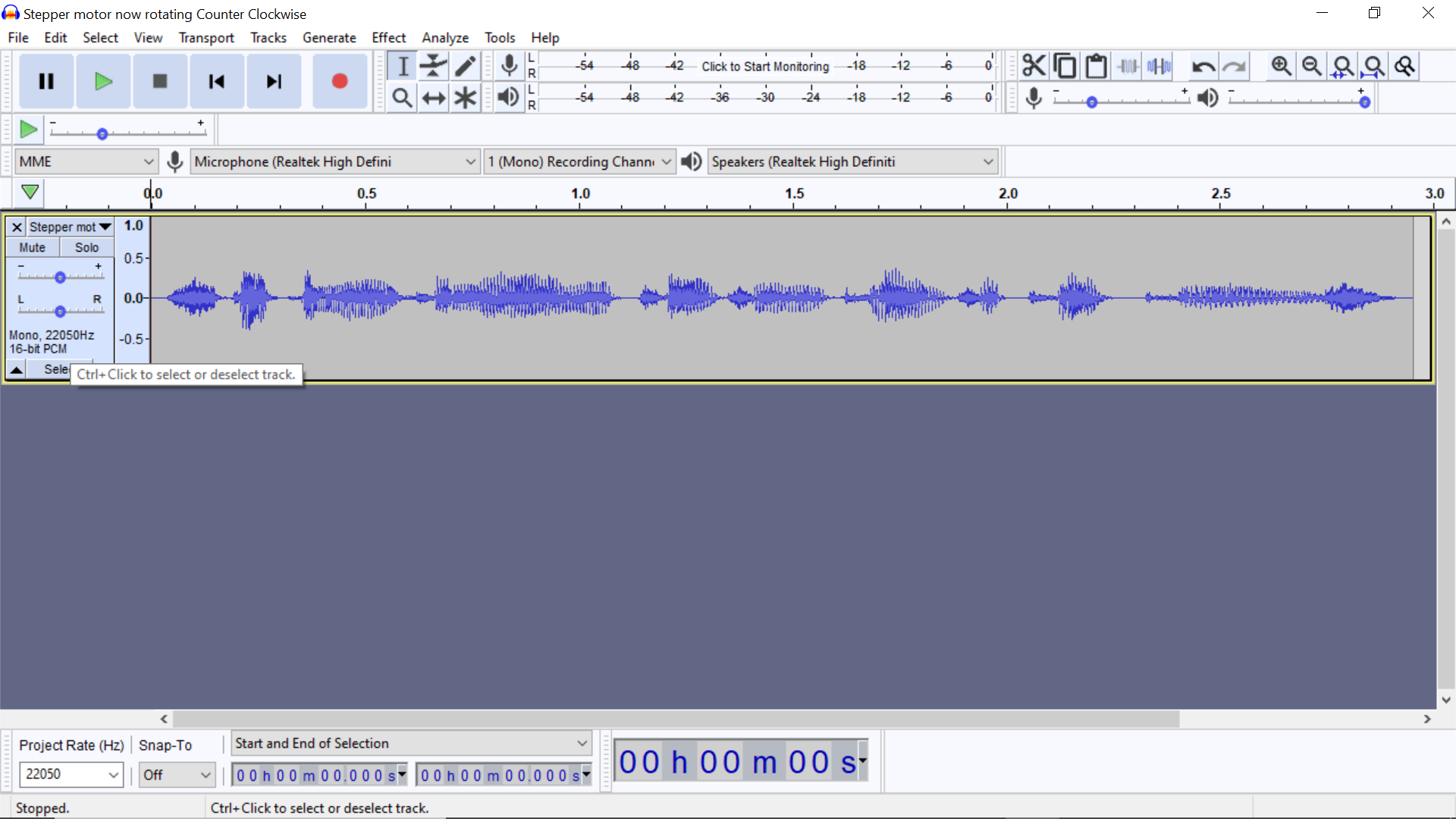Open the audio position time format dropdown arrow
Viewport: 1456px width, 819px height.
pyautogui.click(x=863, y=759)
